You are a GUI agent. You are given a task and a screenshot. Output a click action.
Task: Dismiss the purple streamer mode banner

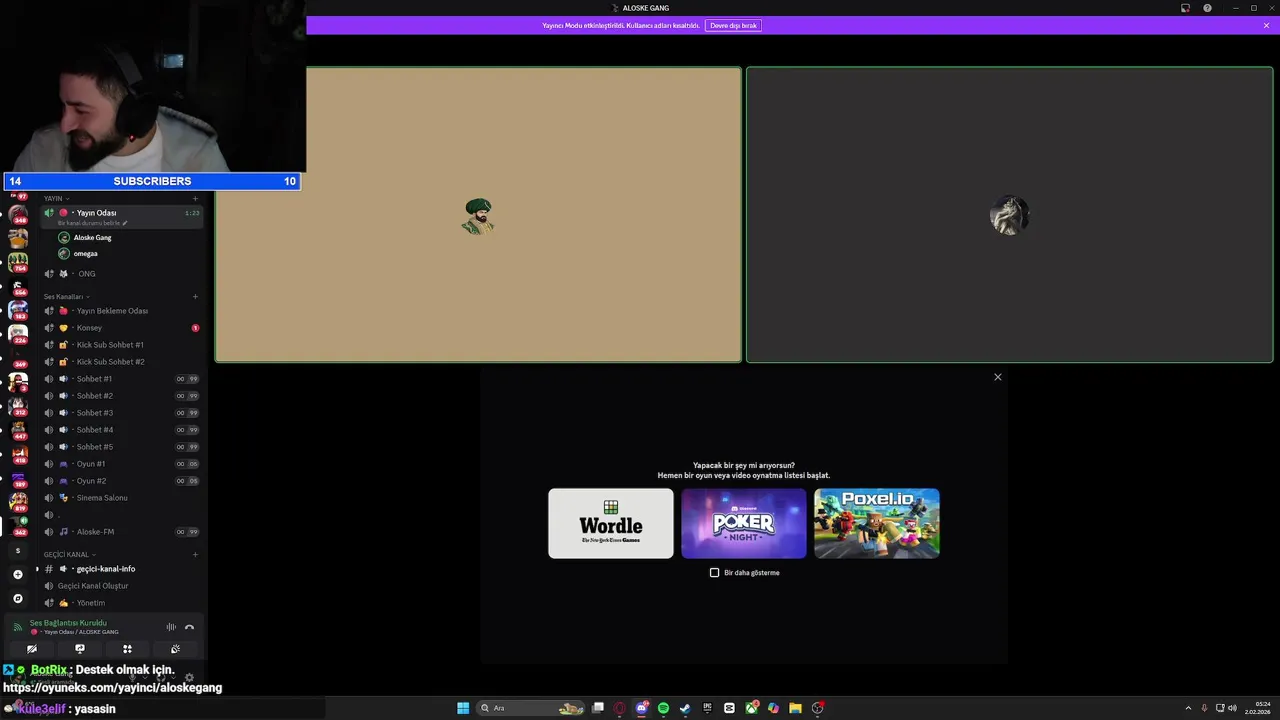1266,25
